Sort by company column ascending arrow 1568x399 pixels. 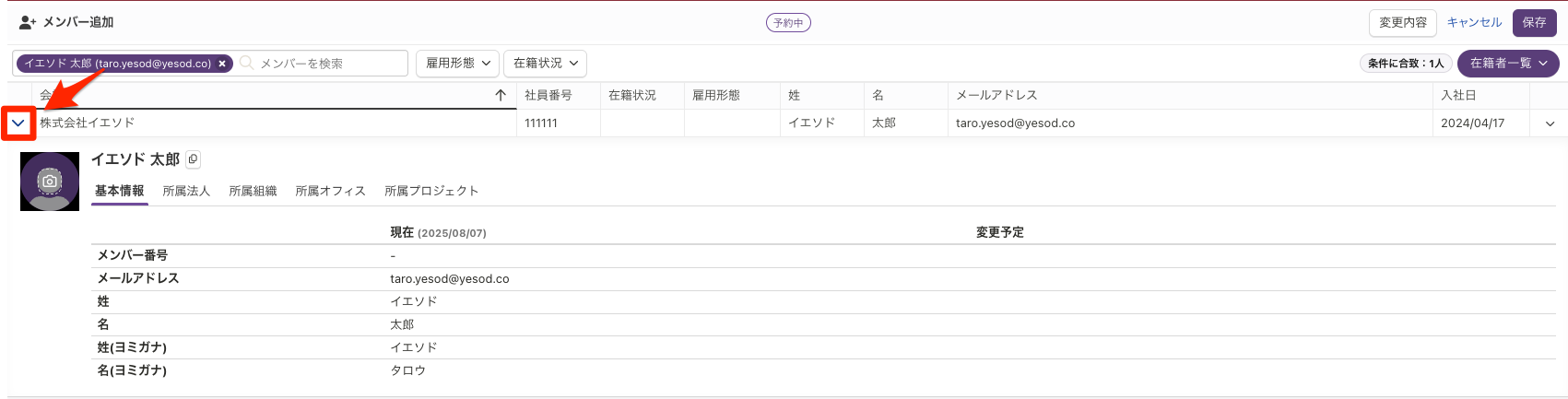tap(501, 95)
